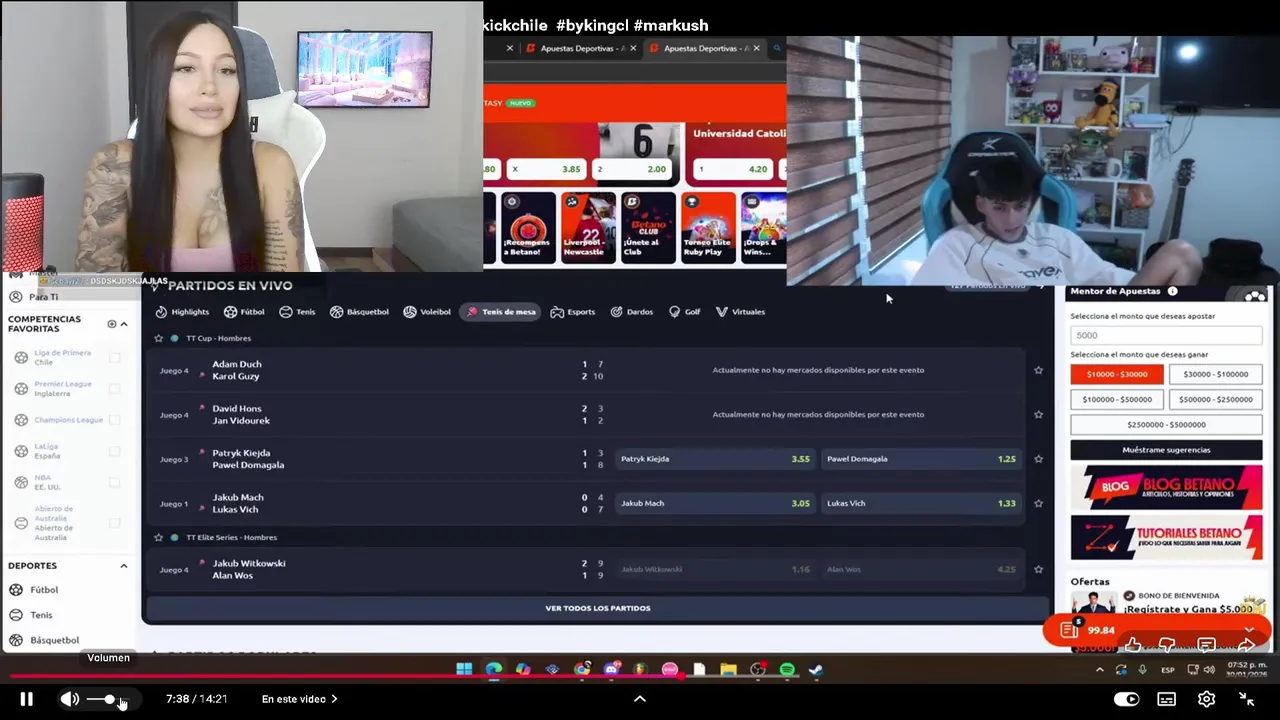Open video settings gear

click(1207, 699)
